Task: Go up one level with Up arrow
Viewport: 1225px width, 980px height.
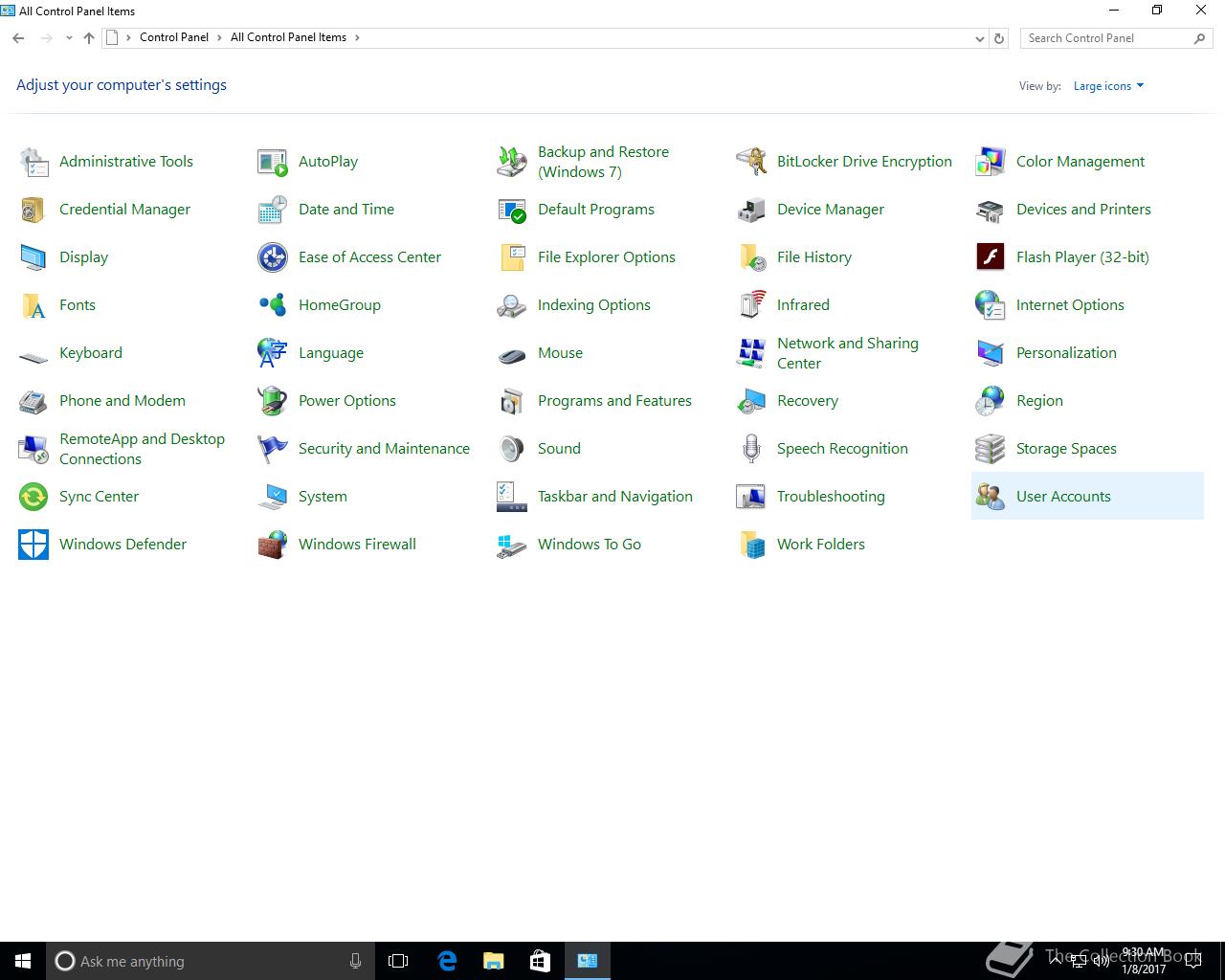Action: [x=89, y=38]
